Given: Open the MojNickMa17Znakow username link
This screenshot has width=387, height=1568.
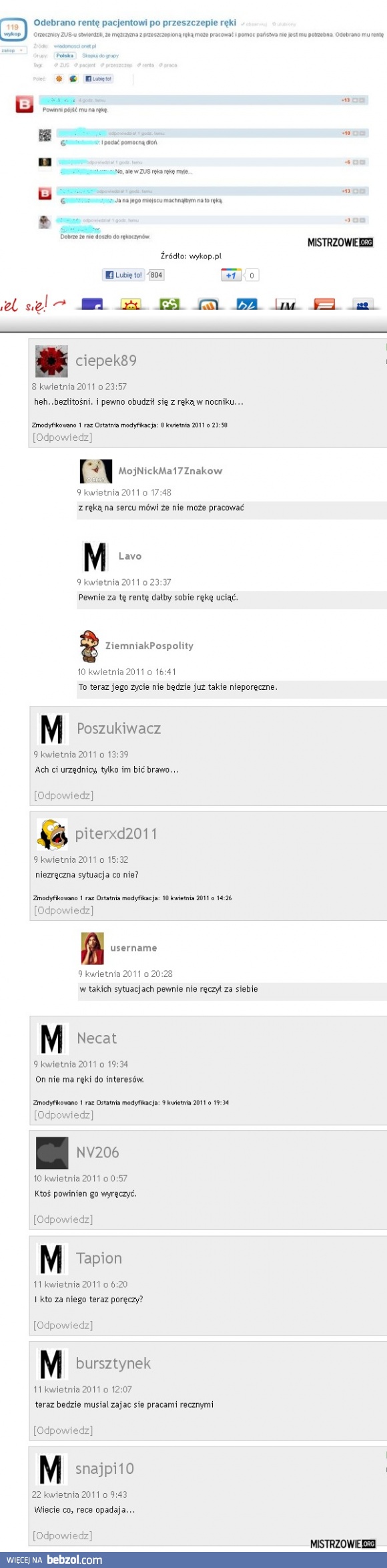Looking at the screenshot, I should click(x=170, y=471).
